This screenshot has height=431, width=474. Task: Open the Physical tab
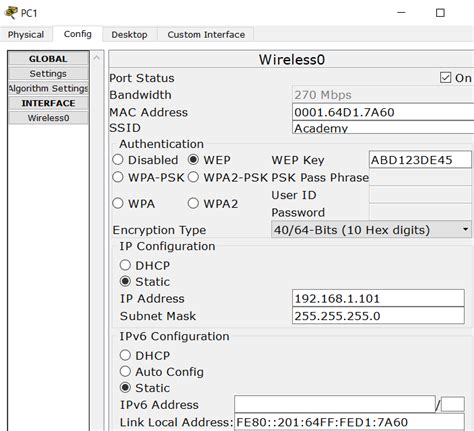[x=26, y=34]
